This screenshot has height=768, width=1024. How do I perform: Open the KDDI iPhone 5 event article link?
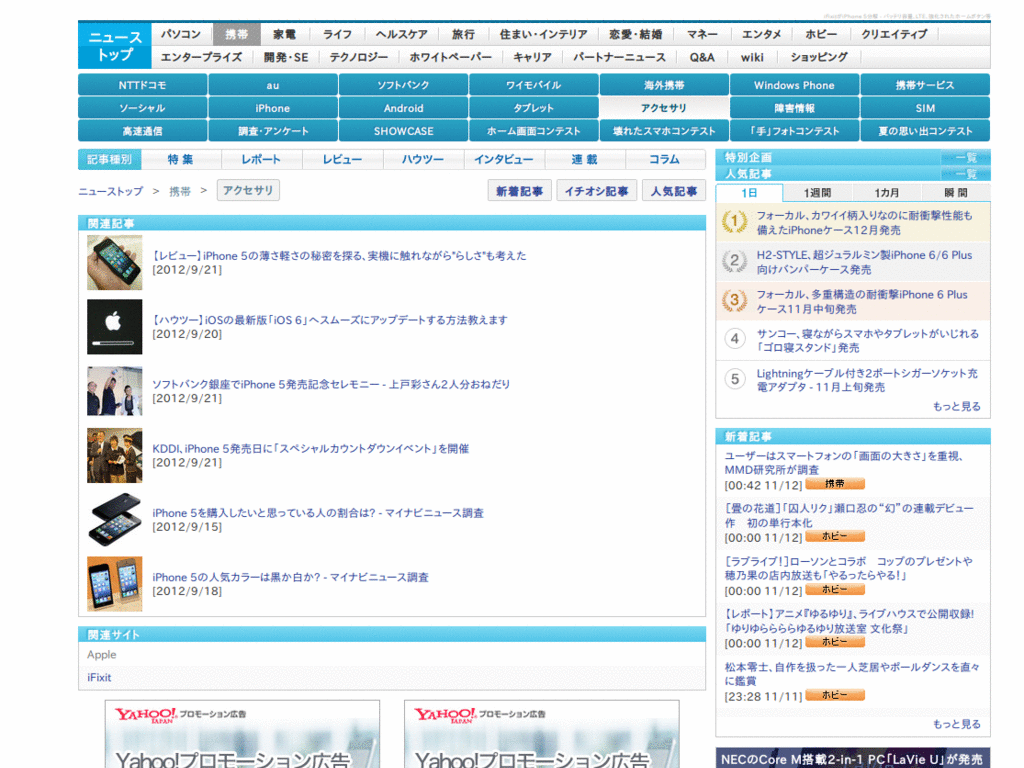311,449
